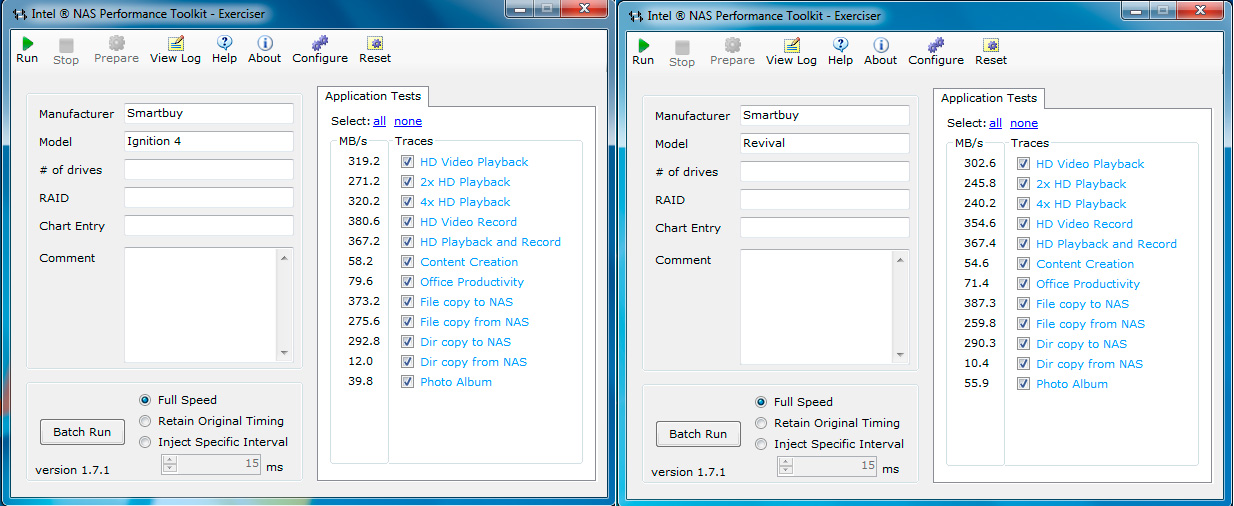Click interval ms stepper arrows in Revival window
Image resolution: width=1234 pixels, height=506 pixels.
[x=786, y=466]
